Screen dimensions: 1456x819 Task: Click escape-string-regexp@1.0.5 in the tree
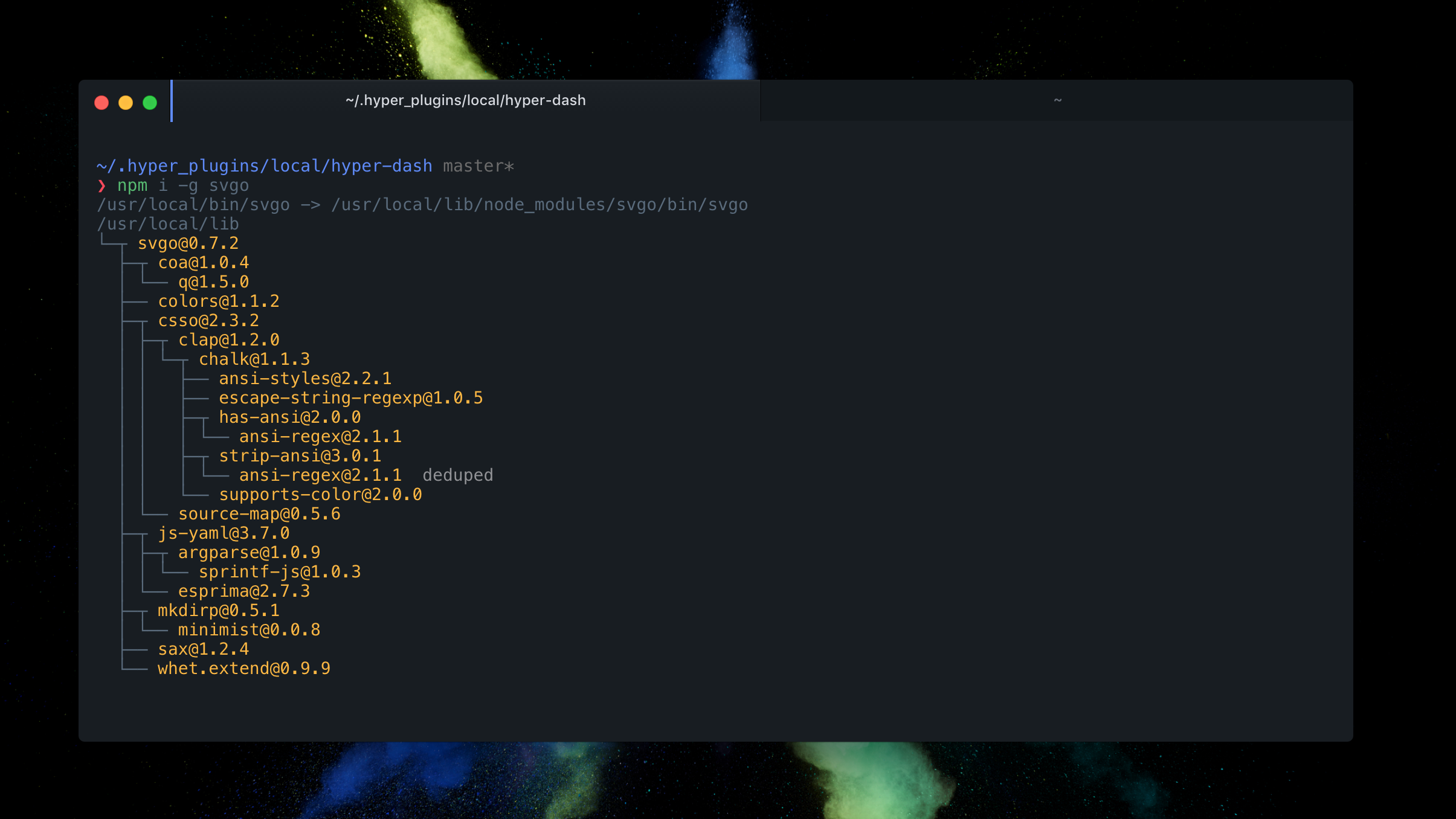click(x=350, y=398)
